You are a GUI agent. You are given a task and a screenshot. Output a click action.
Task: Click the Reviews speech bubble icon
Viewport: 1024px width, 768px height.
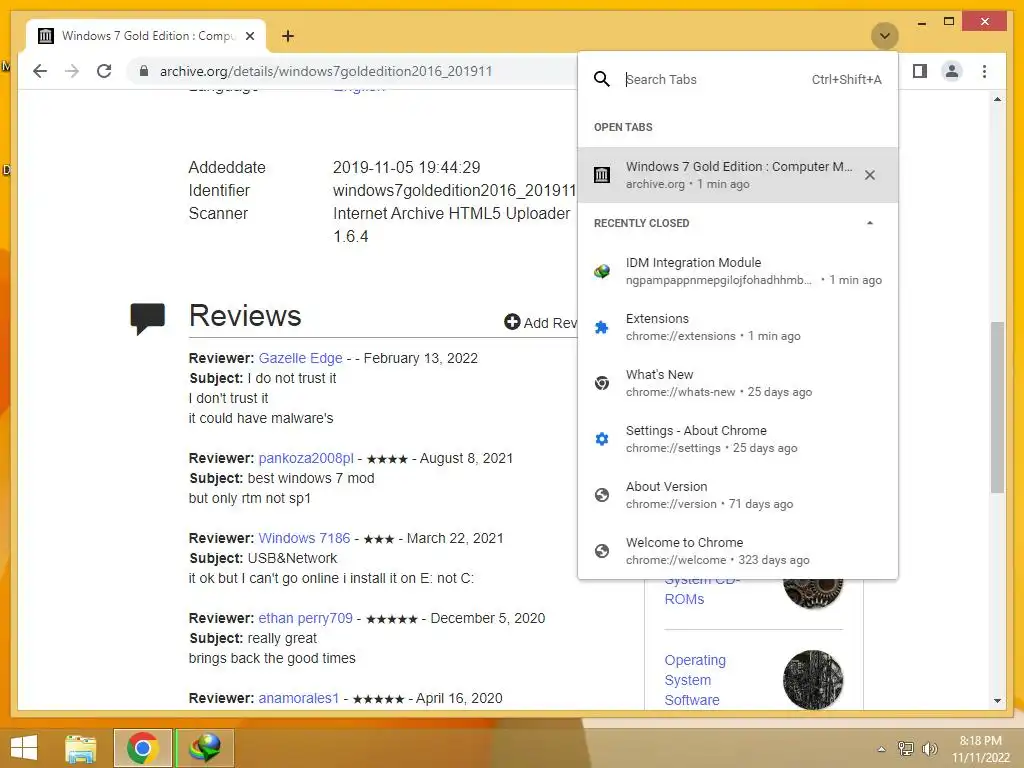point(148,319)
